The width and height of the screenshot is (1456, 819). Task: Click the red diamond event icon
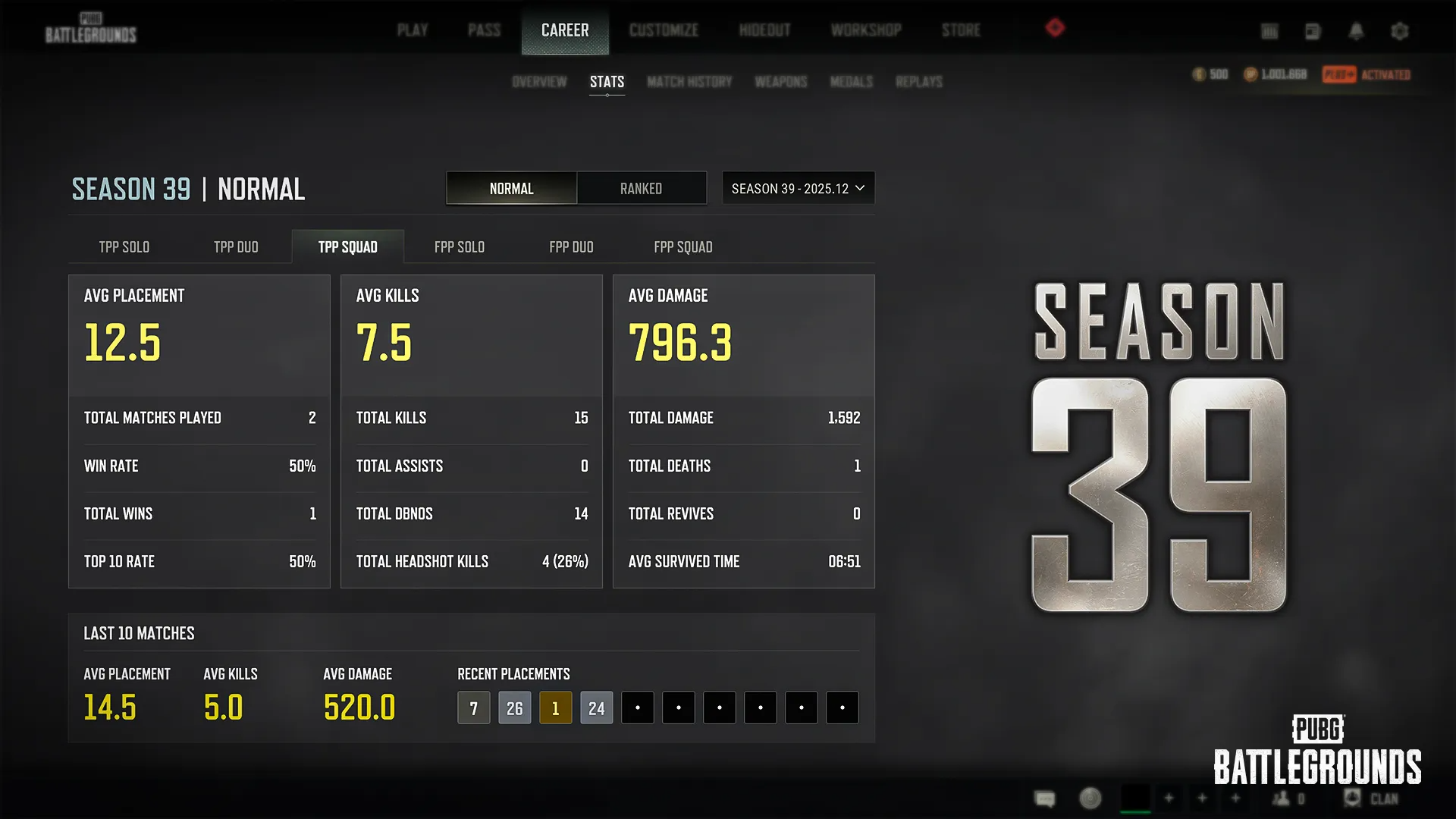[1055, 28]
